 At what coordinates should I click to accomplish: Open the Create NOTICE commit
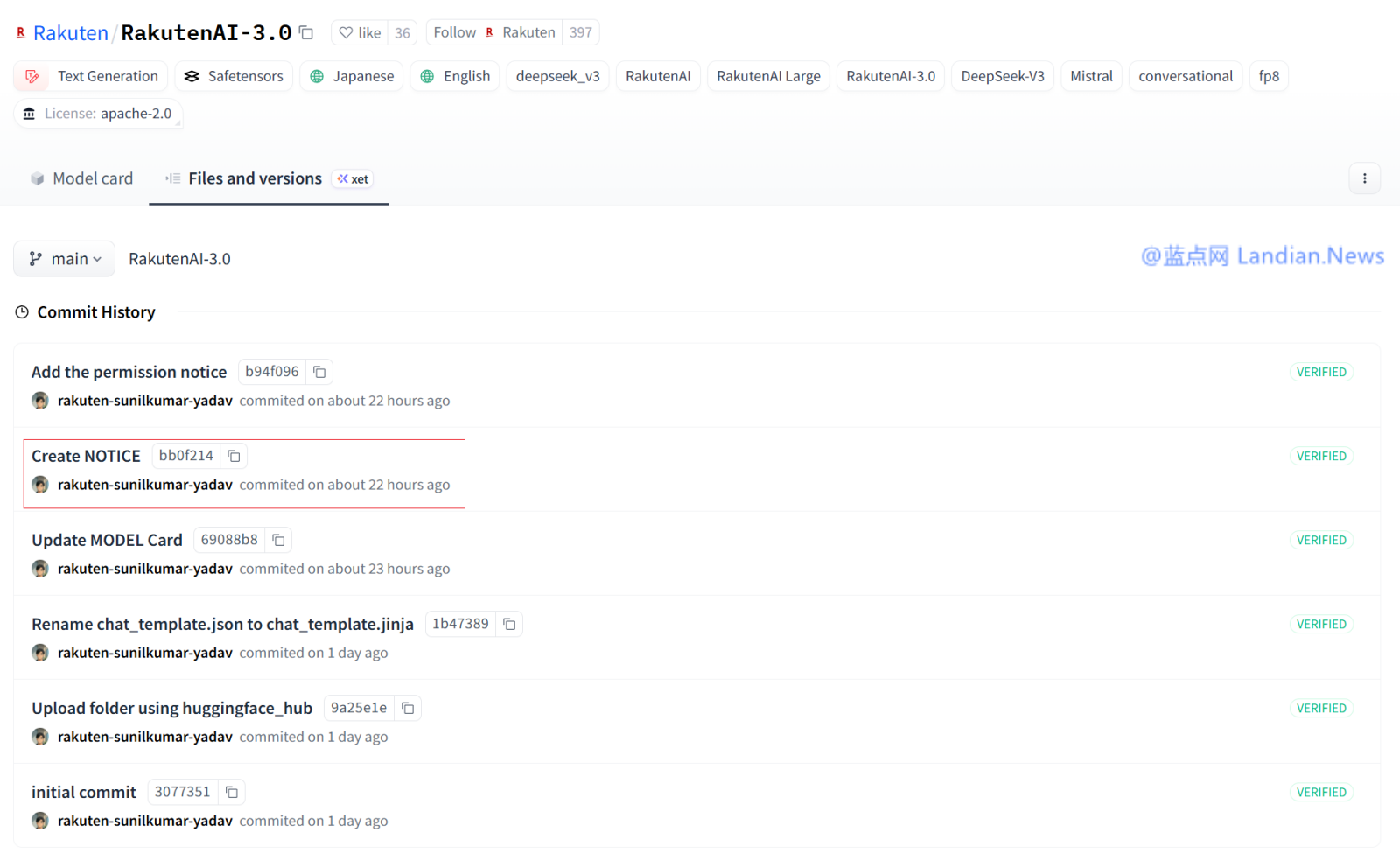(x=86, y=456)
